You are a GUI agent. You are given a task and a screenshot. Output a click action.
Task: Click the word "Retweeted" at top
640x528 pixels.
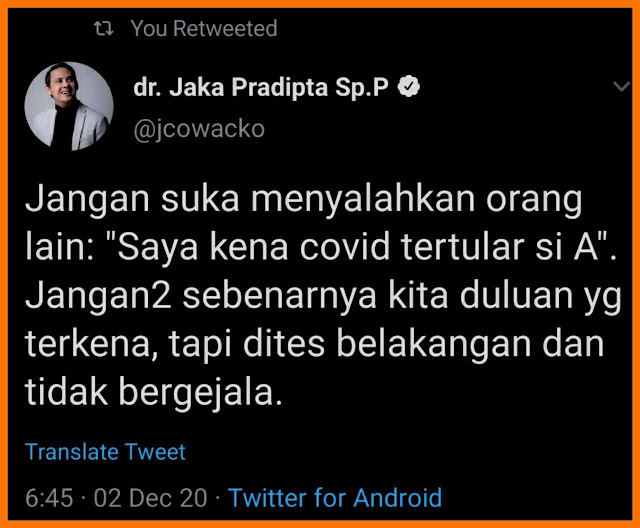point(225,29)
